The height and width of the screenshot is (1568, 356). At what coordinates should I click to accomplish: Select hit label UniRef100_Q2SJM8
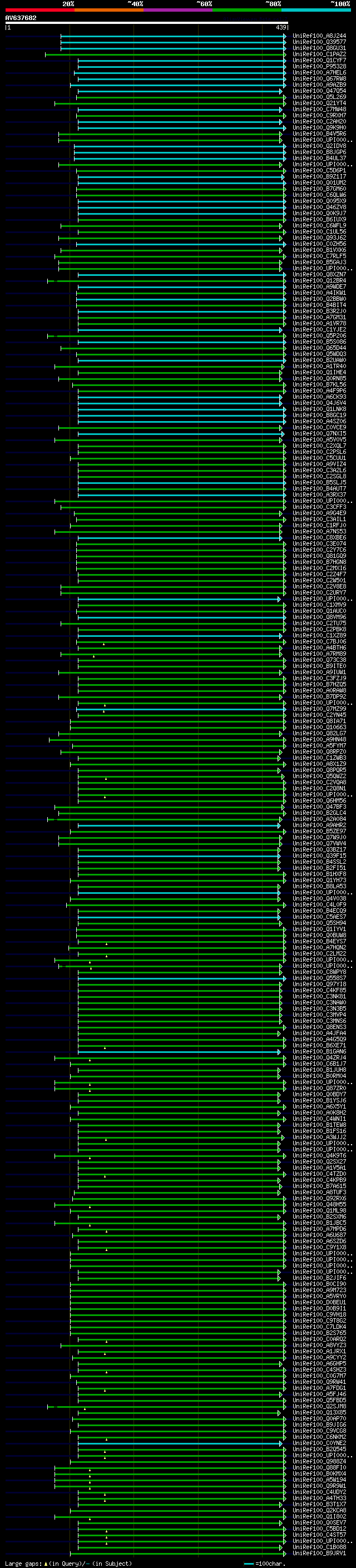coord(319,1407)
